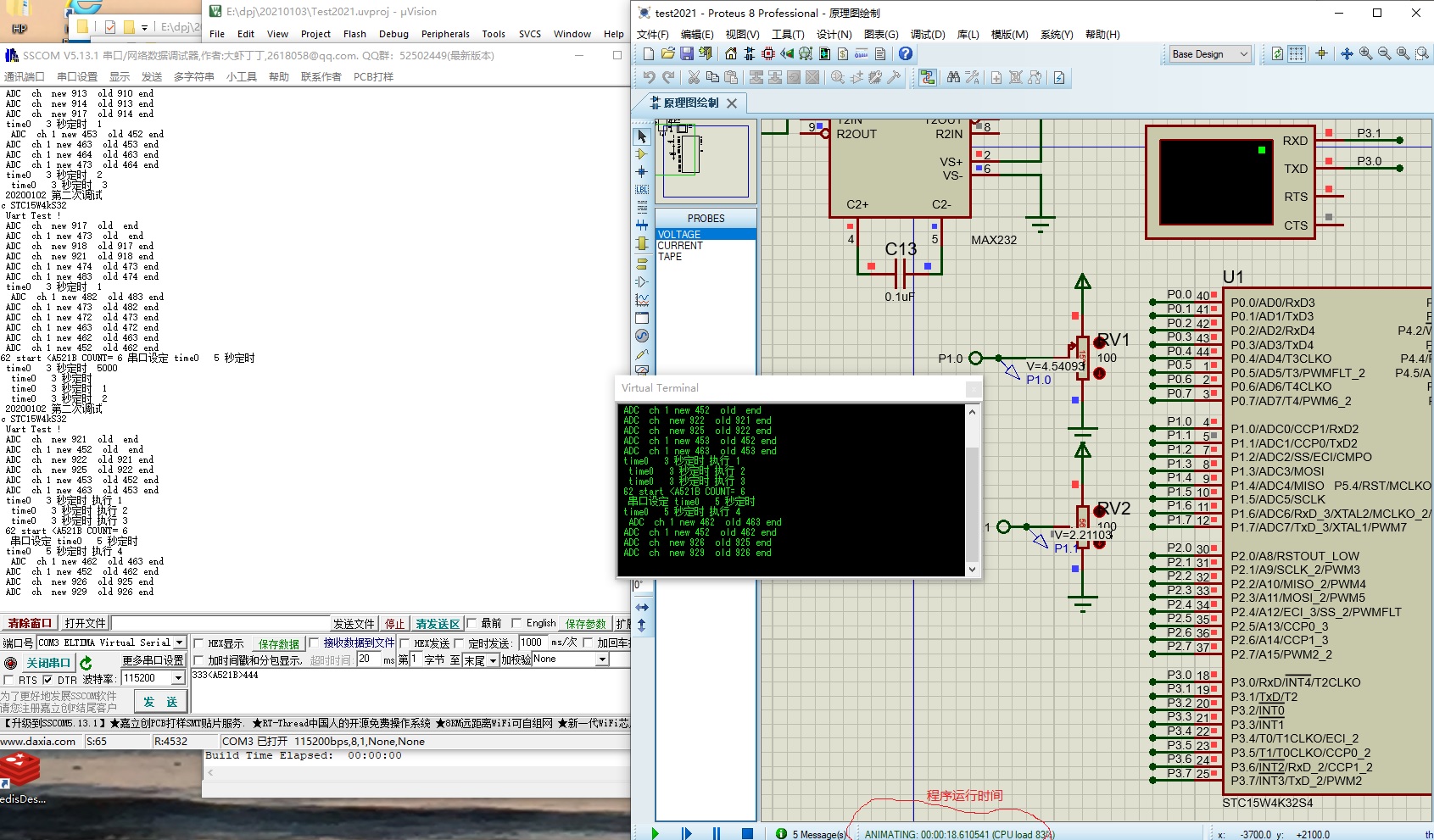Image resolution: width=1434 pixels, height=840 pixels.
Task: Click the 清除窗口 clear window button
Action: tap(30, 623)
